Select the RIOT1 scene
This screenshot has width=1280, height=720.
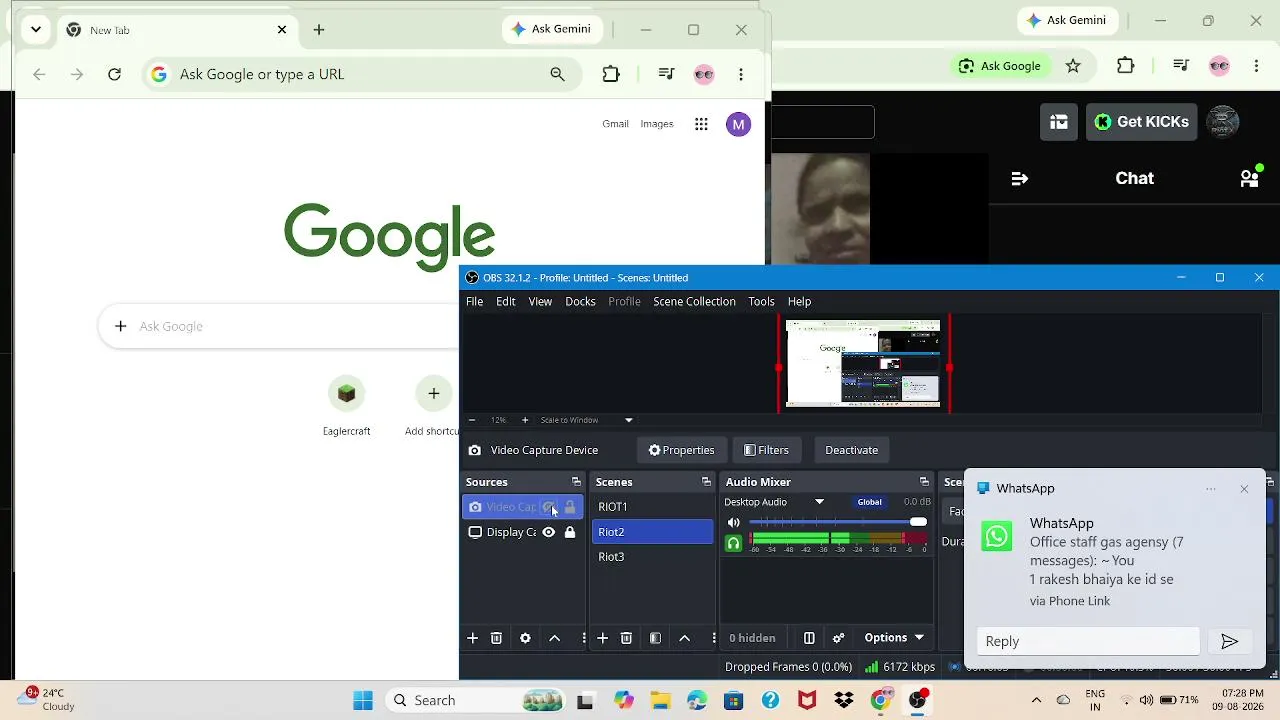(x=652, y=507)
